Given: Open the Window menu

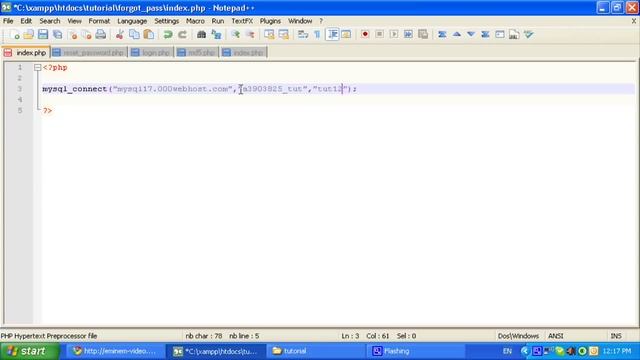Looking at the screenshot, I should pyautogui.click(x=300, y=21).
